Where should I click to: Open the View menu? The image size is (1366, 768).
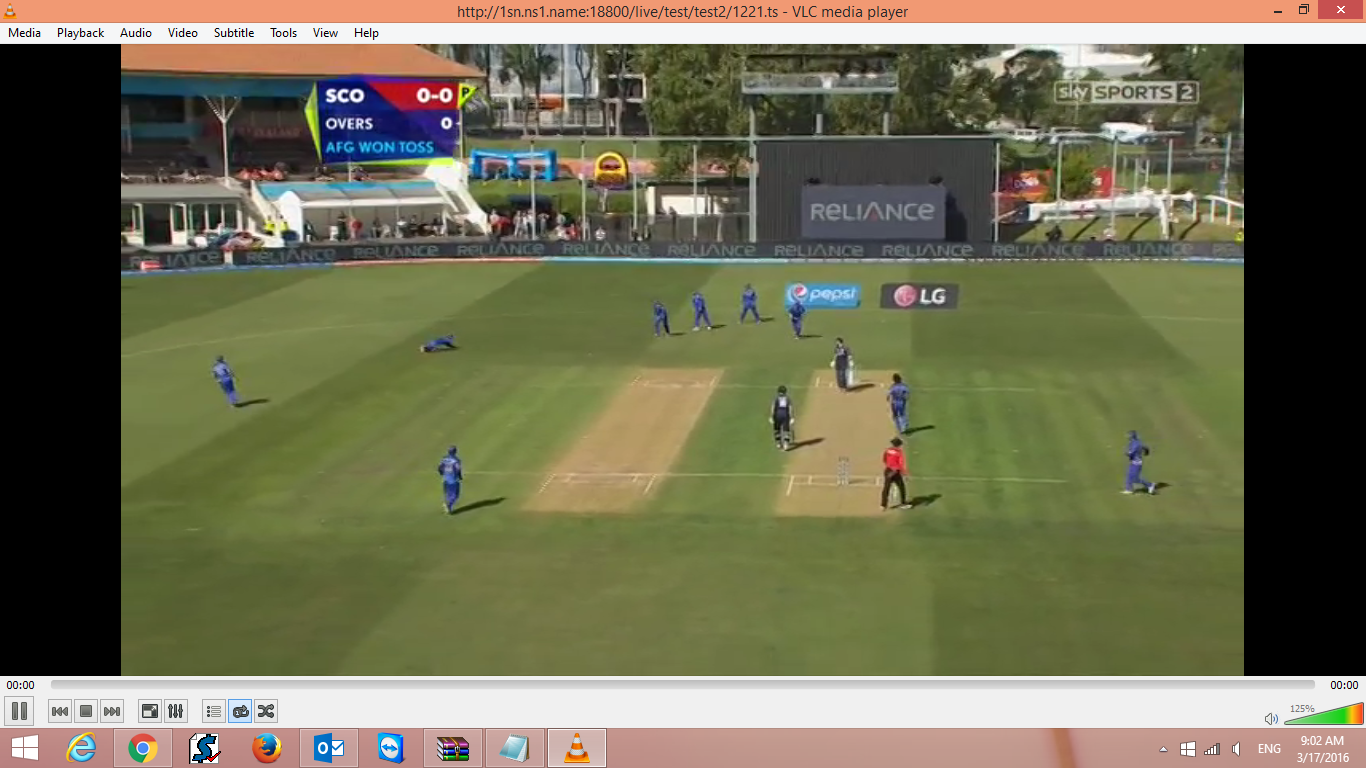(x=326, y=33)
